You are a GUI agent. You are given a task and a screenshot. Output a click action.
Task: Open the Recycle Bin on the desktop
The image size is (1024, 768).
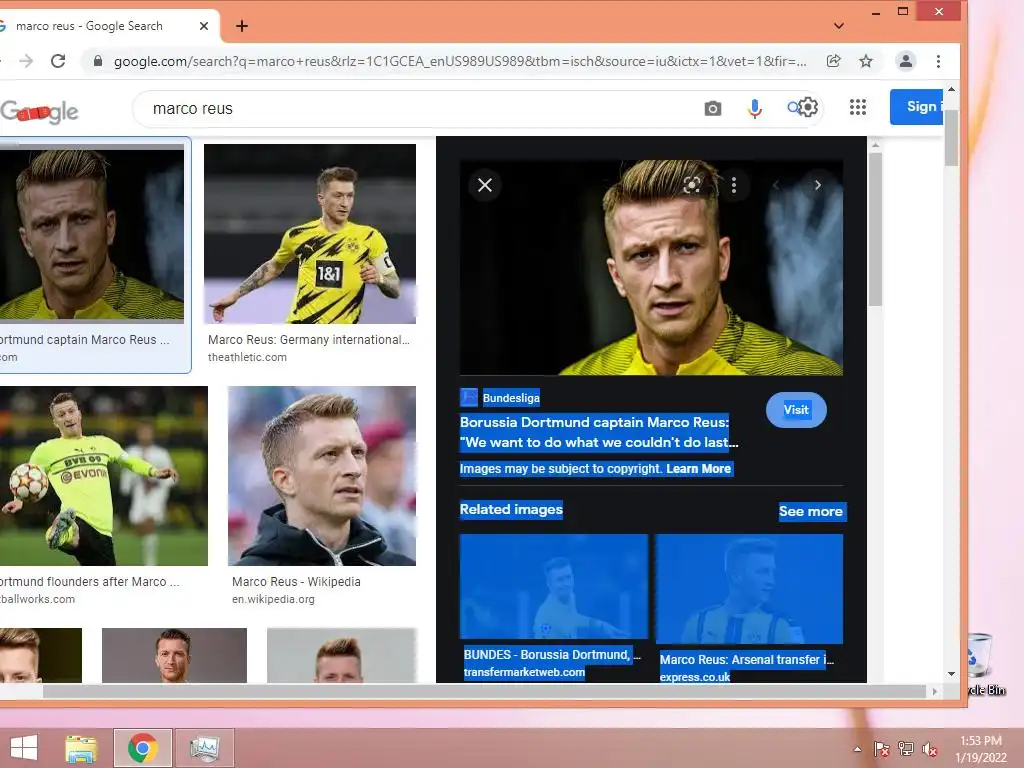click(x=983, y=664)
